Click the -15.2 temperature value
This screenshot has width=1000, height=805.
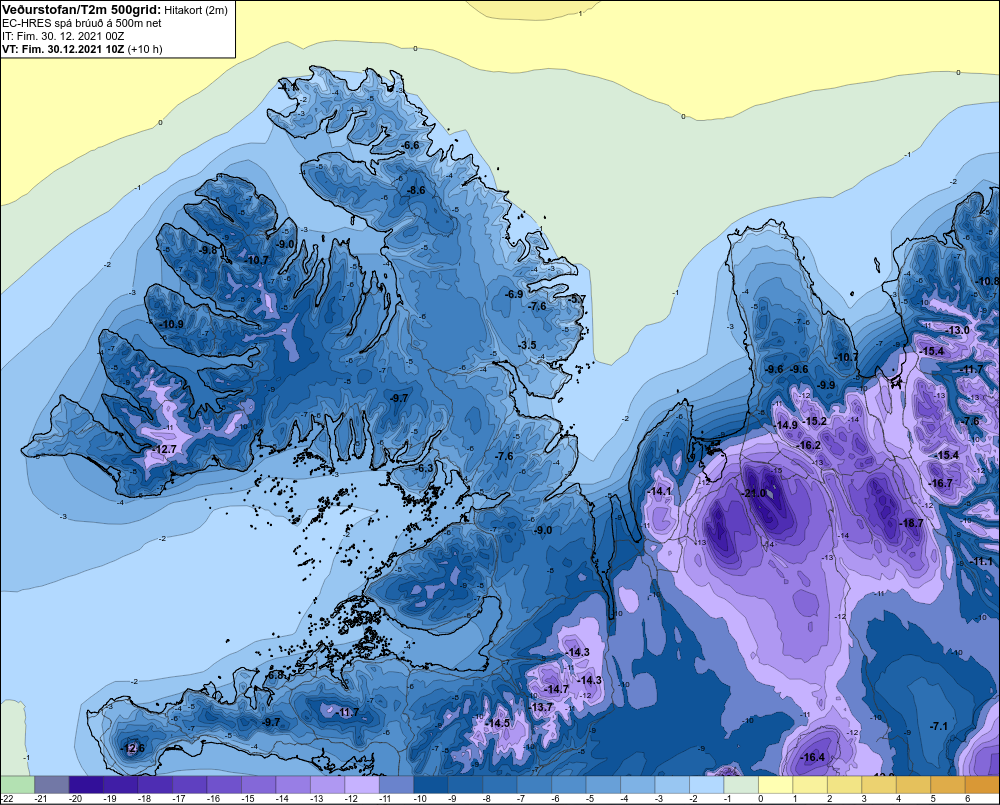click(x=814, y=421)
